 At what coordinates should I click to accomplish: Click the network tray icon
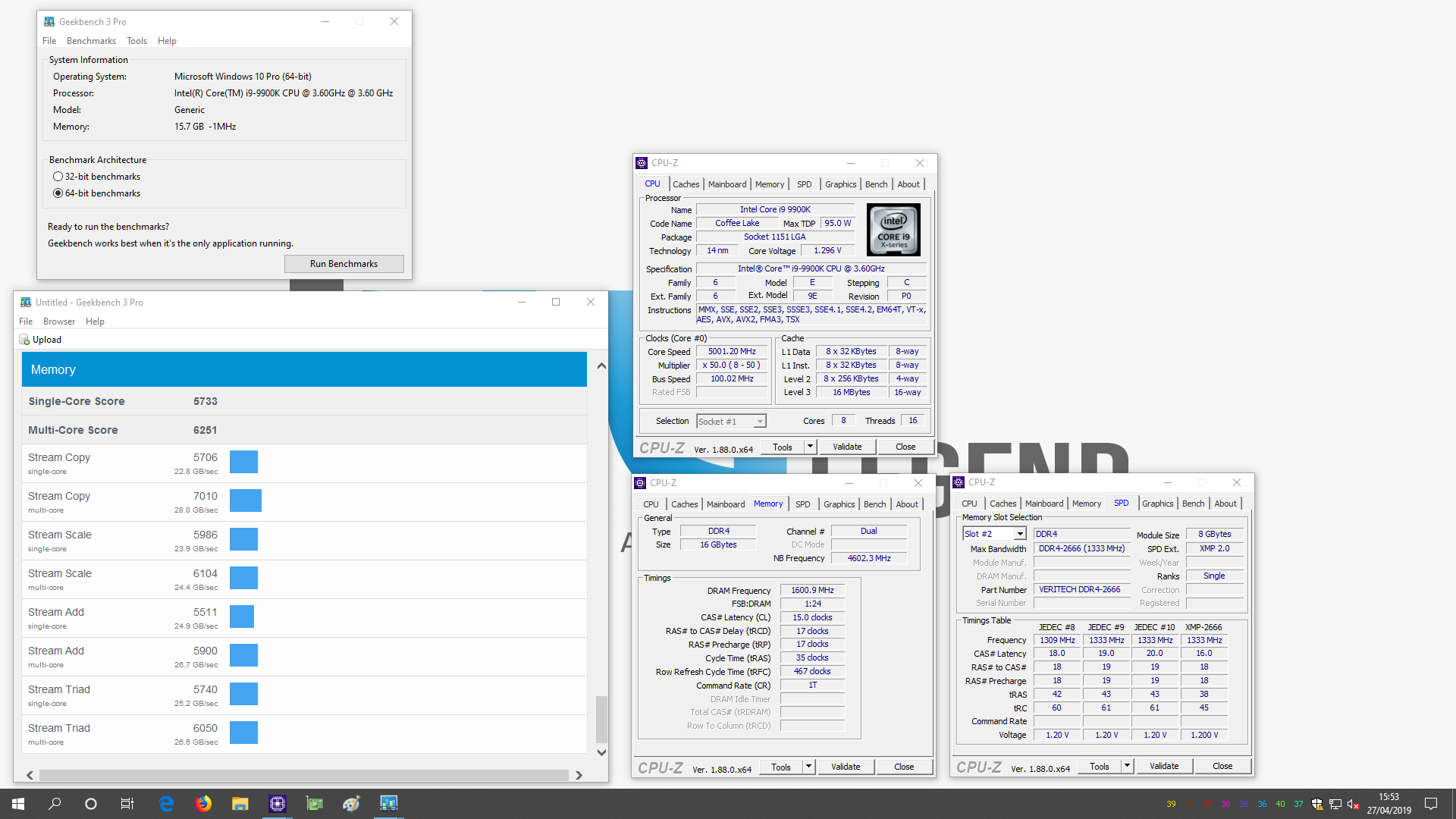(1335, 804)
